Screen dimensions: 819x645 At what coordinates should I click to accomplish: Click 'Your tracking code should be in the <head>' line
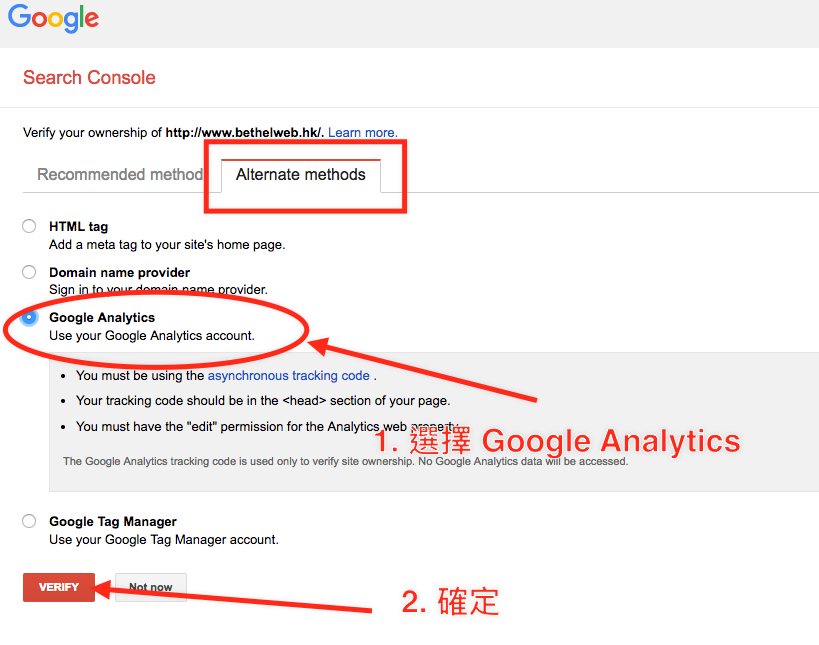point(263,401)
